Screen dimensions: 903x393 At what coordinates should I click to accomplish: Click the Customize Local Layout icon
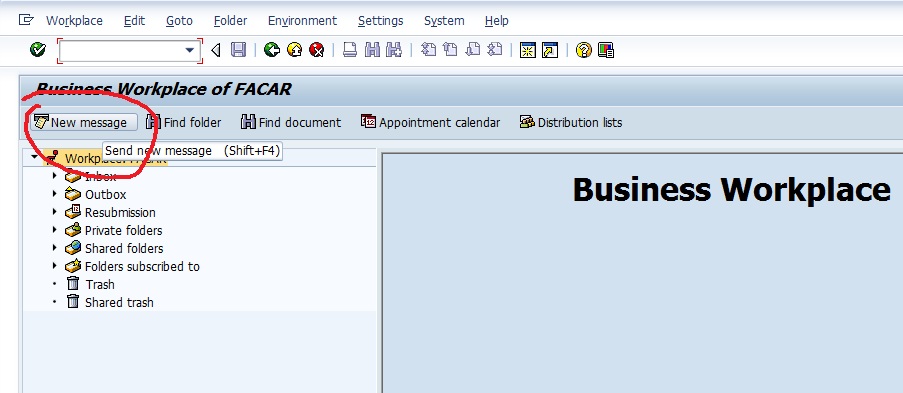(x=606, y=50)
